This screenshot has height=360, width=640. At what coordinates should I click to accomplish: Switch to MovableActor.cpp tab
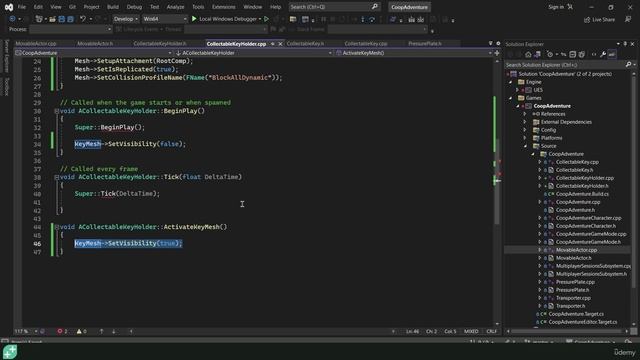[x=36, y=44]
